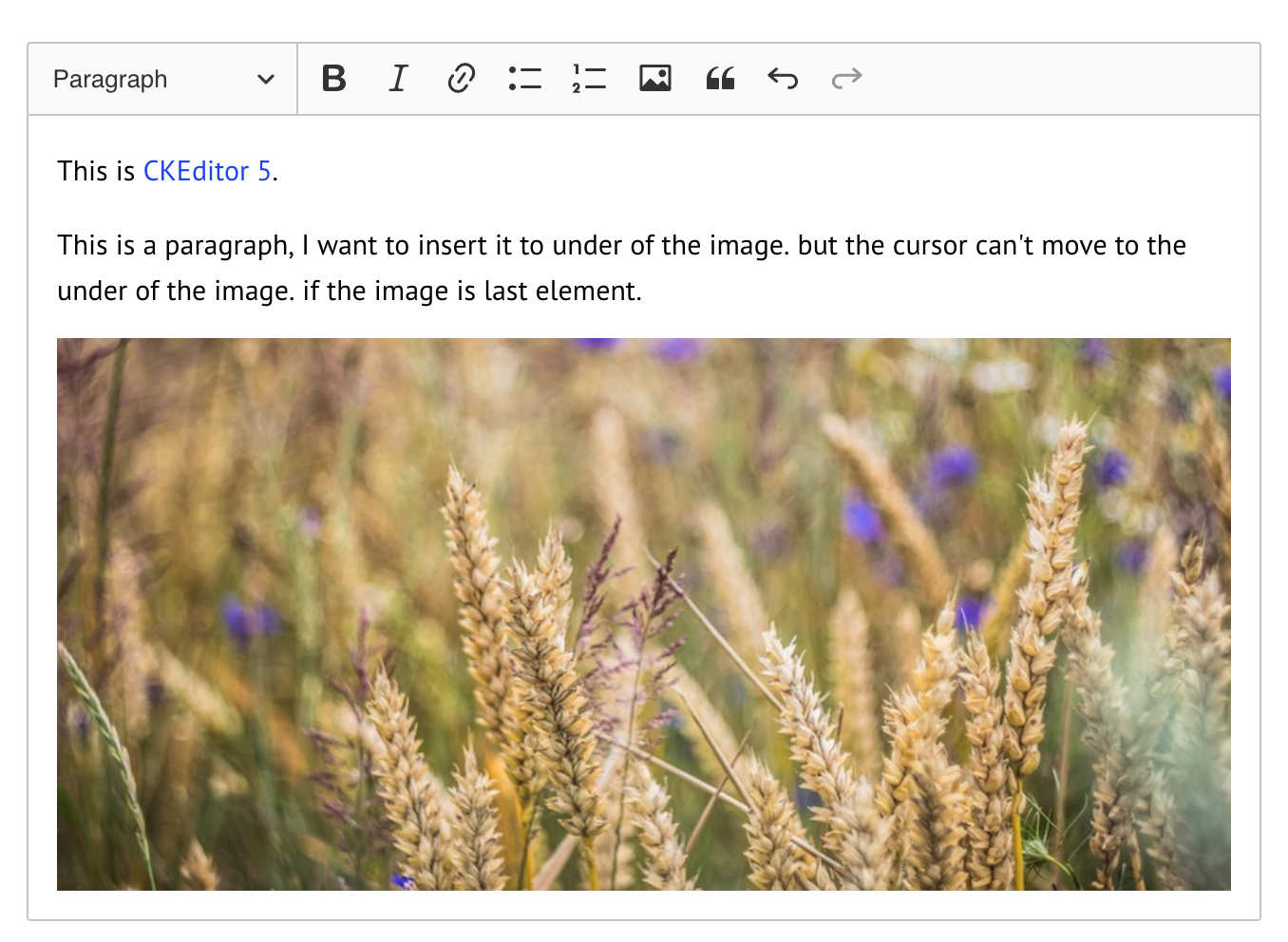
Task: Insert a link
Action: tap(462, 79)
